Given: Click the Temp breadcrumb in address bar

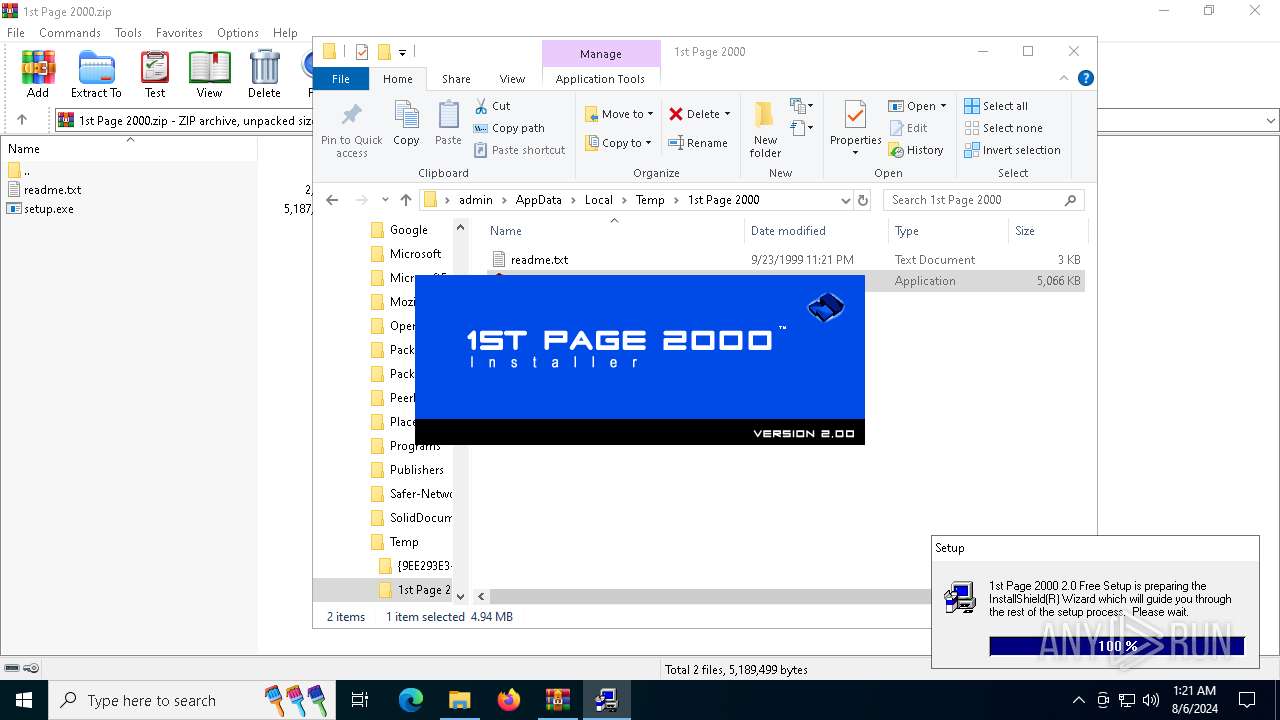Looking at the screenshot, I should coord(650,200).
